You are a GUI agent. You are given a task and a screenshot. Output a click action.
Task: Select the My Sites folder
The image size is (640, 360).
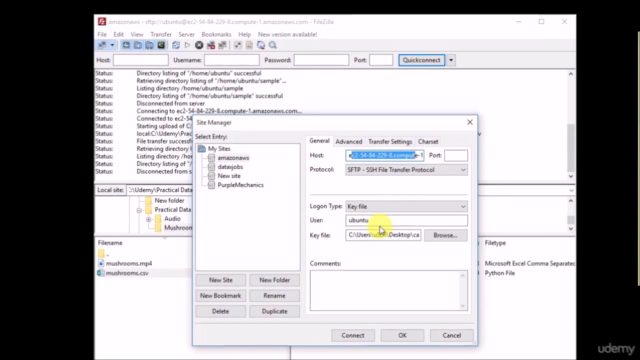click(219, 149)
